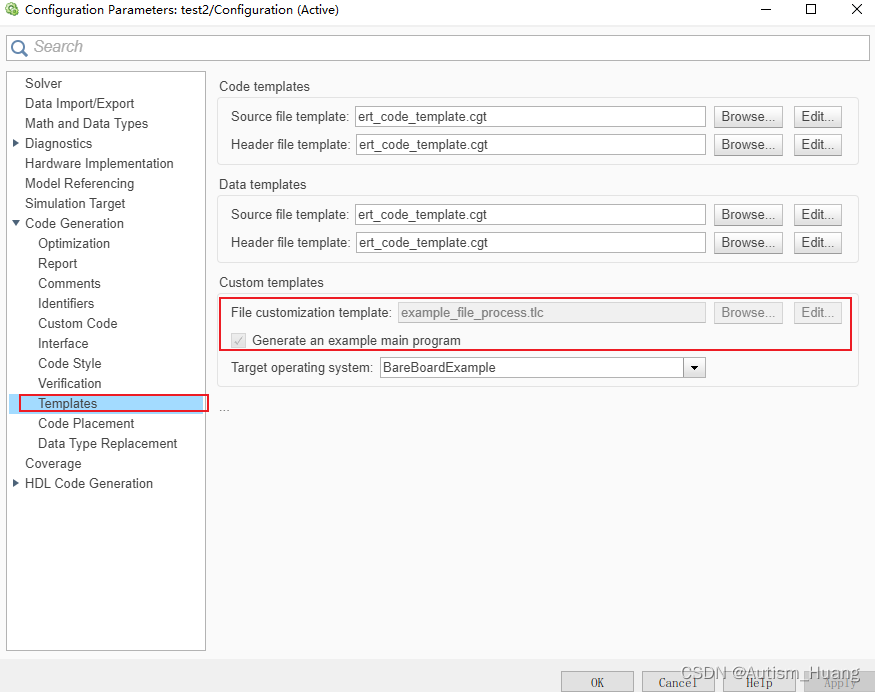Go to Hardware Implementation pane

[99, 164]
